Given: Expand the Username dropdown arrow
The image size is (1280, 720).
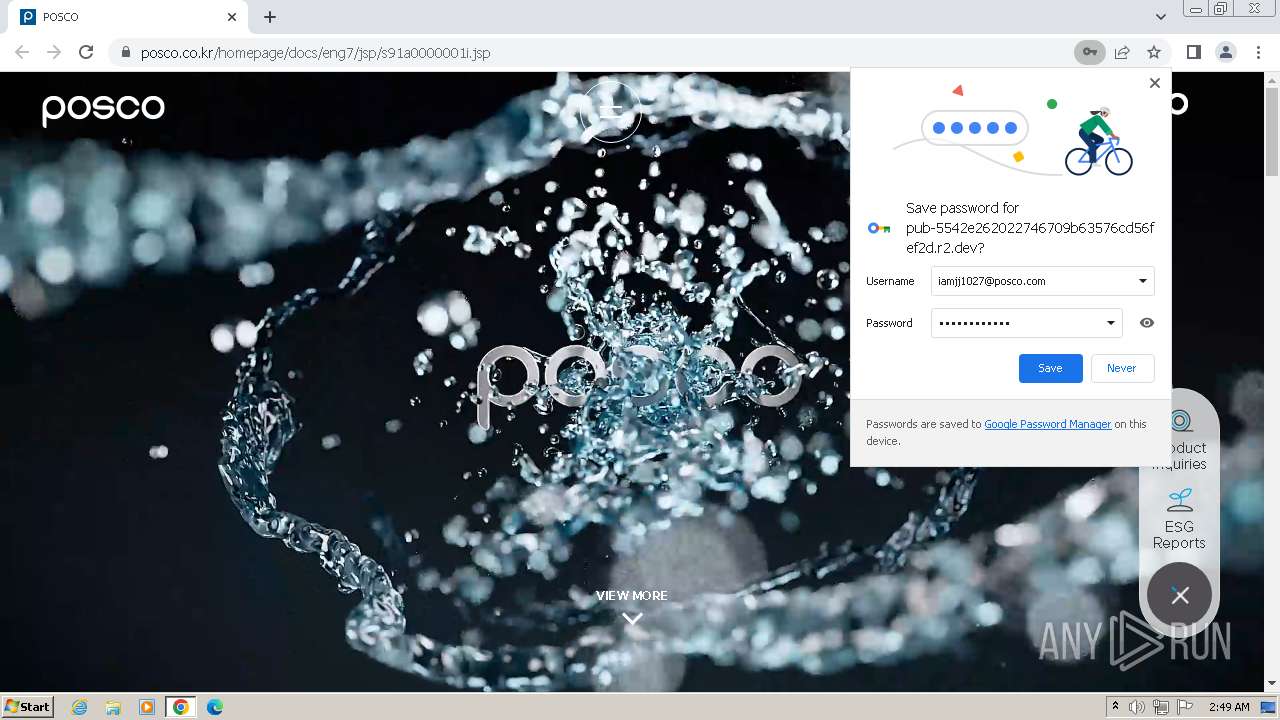Looking at the screenshot, I should pyautogui.click(x=1142, y=281).
